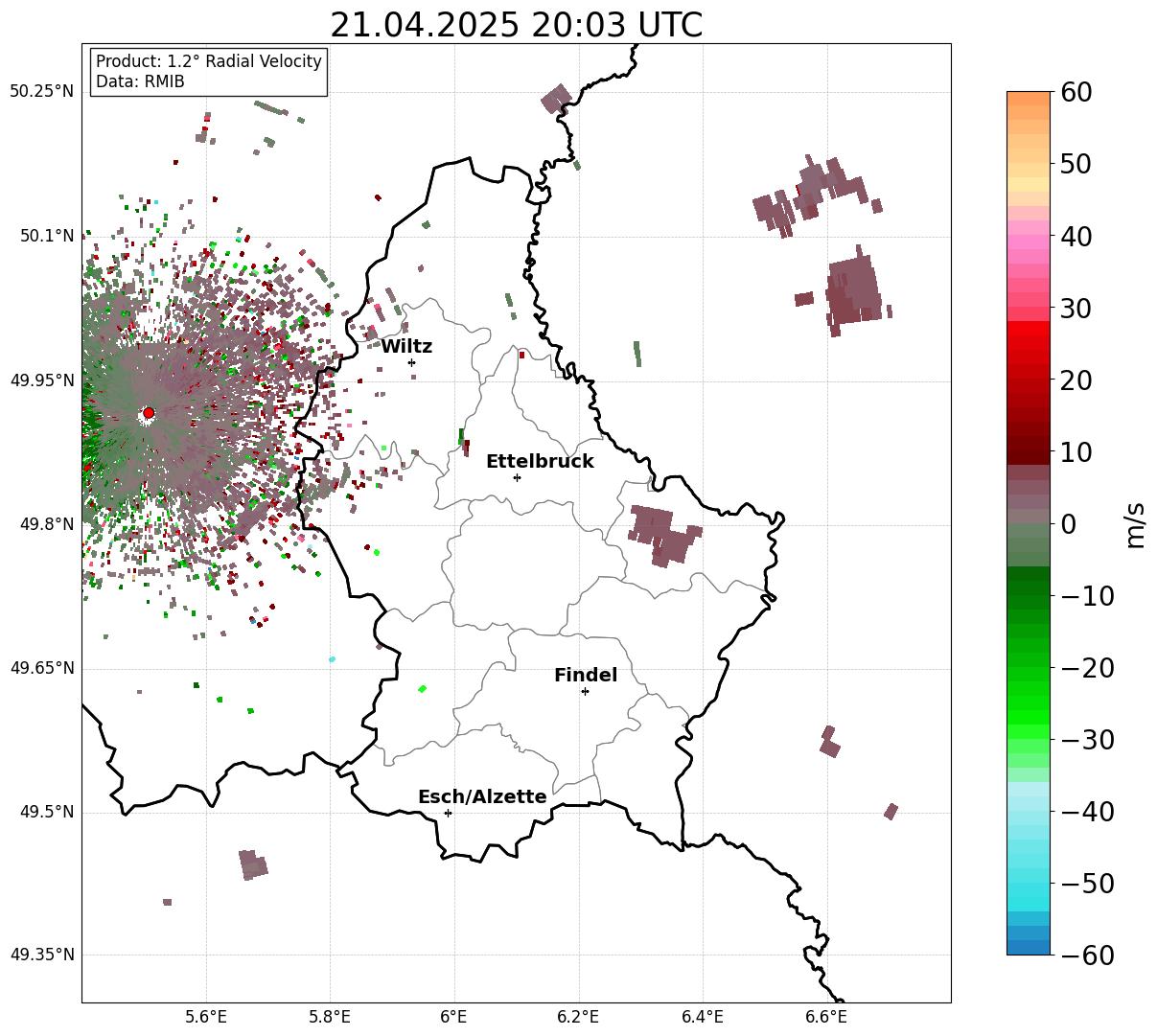The width and height of the screenshot is (1157, 1036).
Task: Click the 49.65°N latitude label
Action: (x=41, y=668)
